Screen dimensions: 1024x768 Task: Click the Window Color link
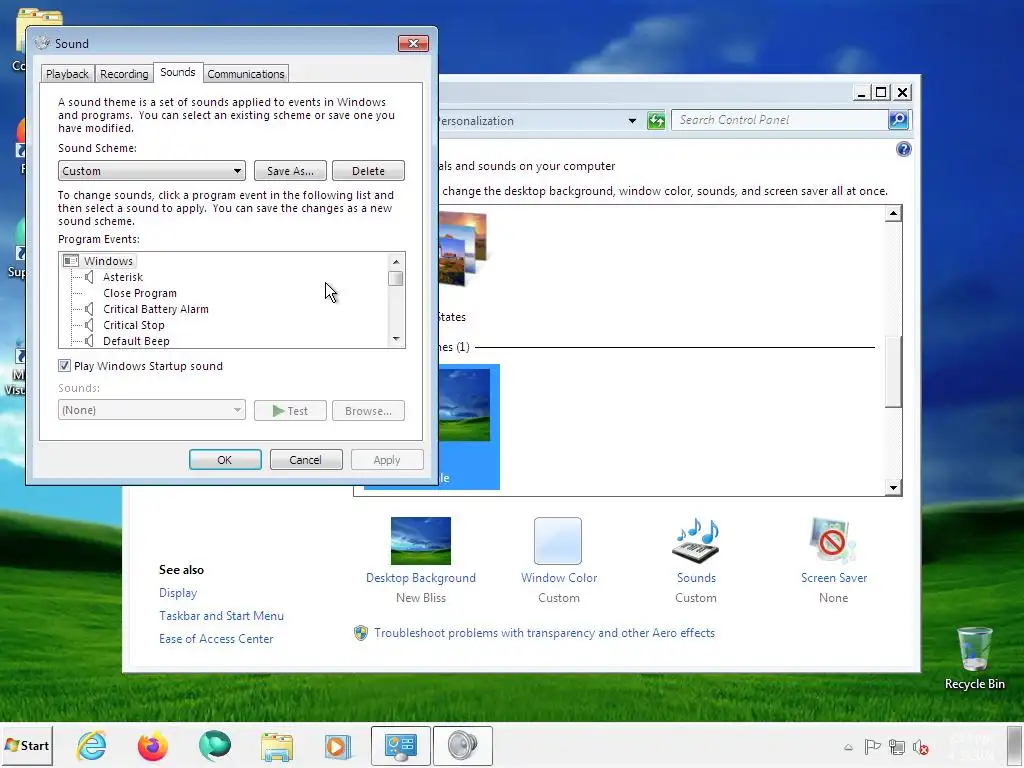[559, 578]
